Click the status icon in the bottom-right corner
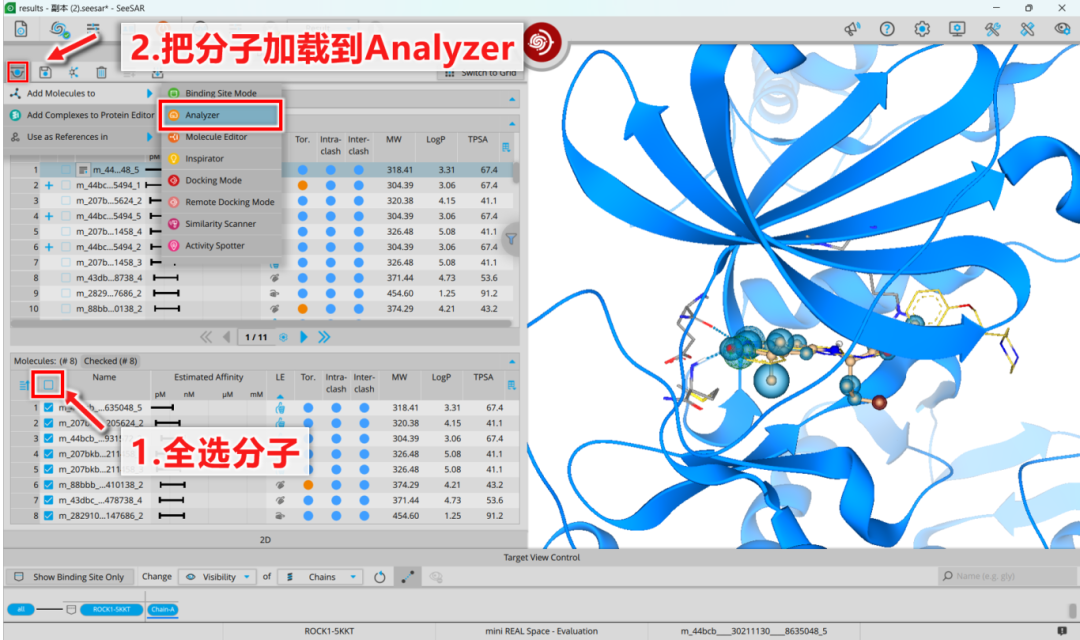Image resolution: width=1080 pixels, height=640 pixels. (1061, 630)
